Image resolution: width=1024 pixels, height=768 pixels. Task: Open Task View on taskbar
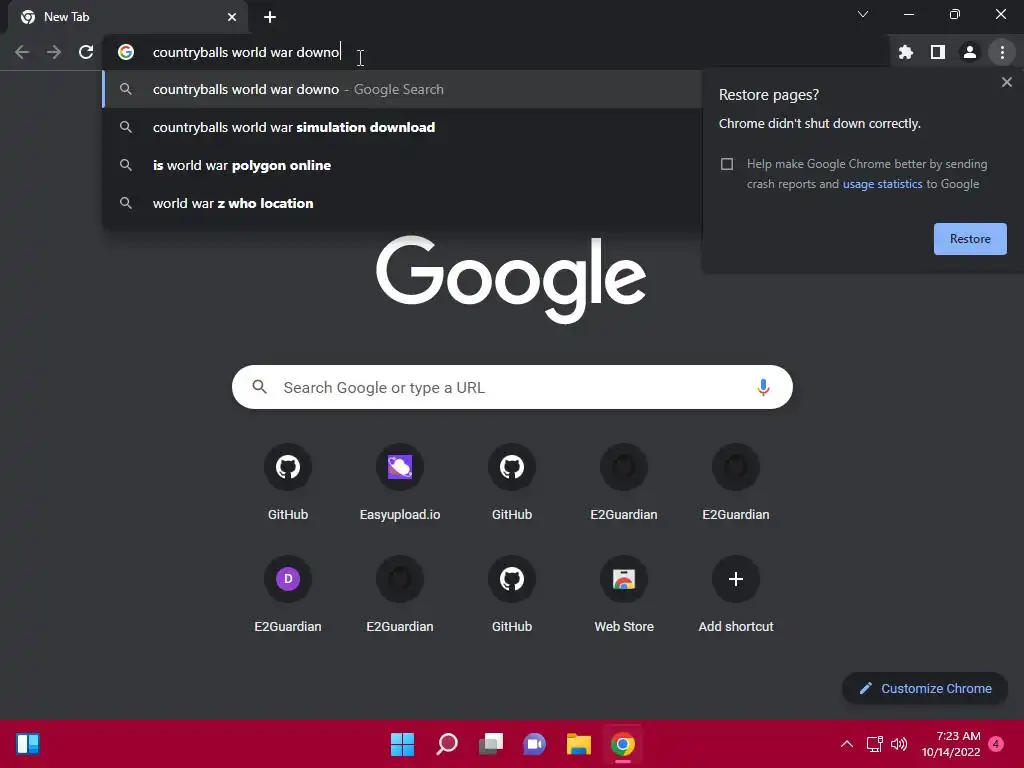click(x=490, y=744)
